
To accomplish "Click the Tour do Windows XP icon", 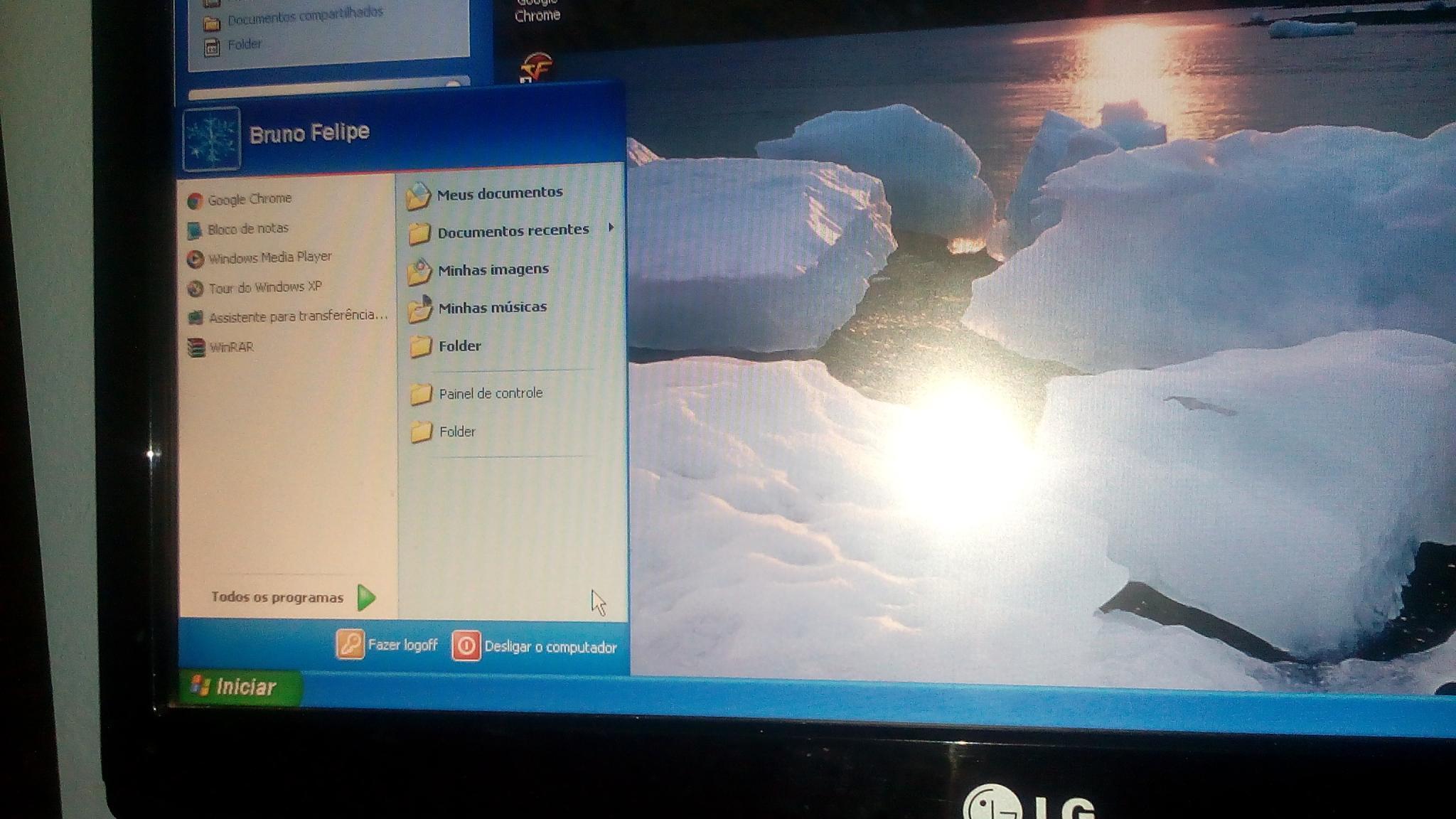I will [x=196, y=289].
